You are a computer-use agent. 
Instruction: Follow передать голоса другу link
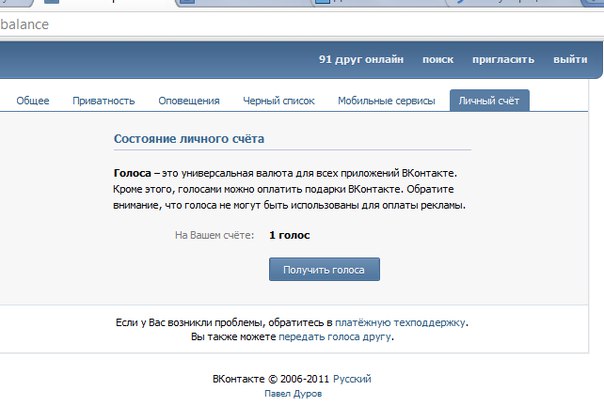(x=335, y=337)
